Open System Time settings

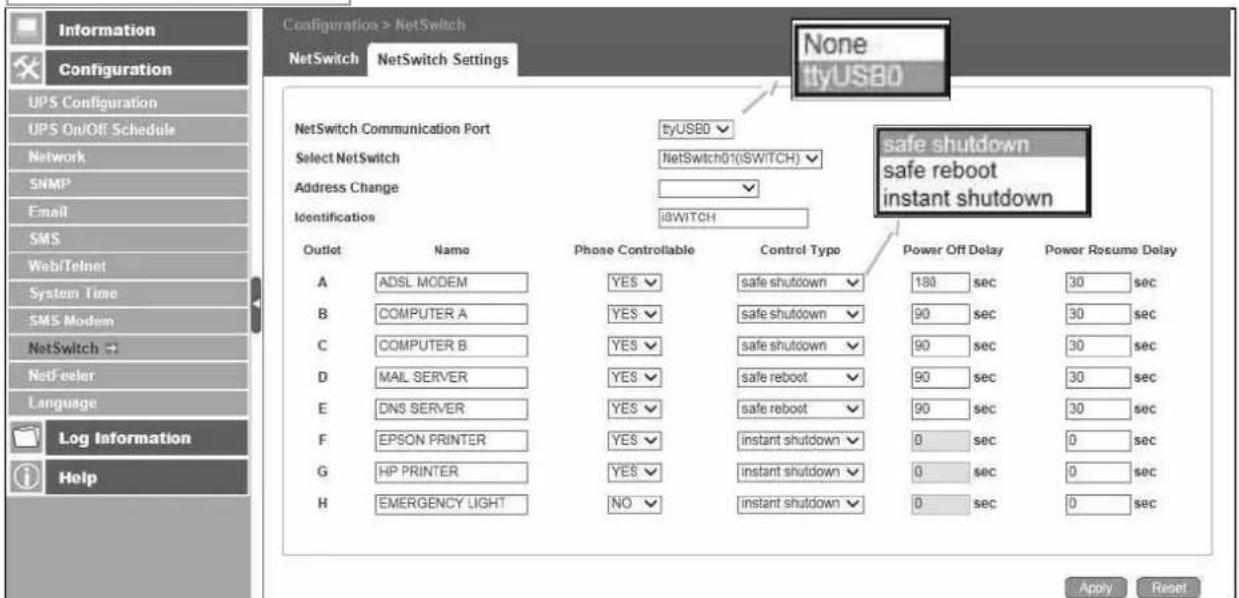click(126, 293)
